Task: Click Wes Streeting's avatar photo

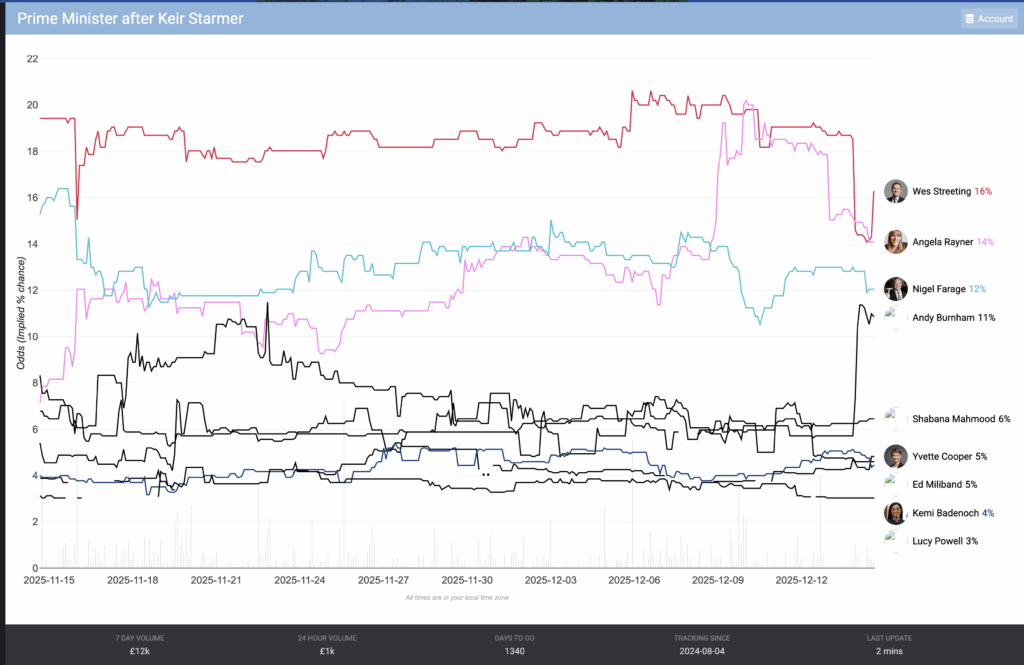Action: 896,191
